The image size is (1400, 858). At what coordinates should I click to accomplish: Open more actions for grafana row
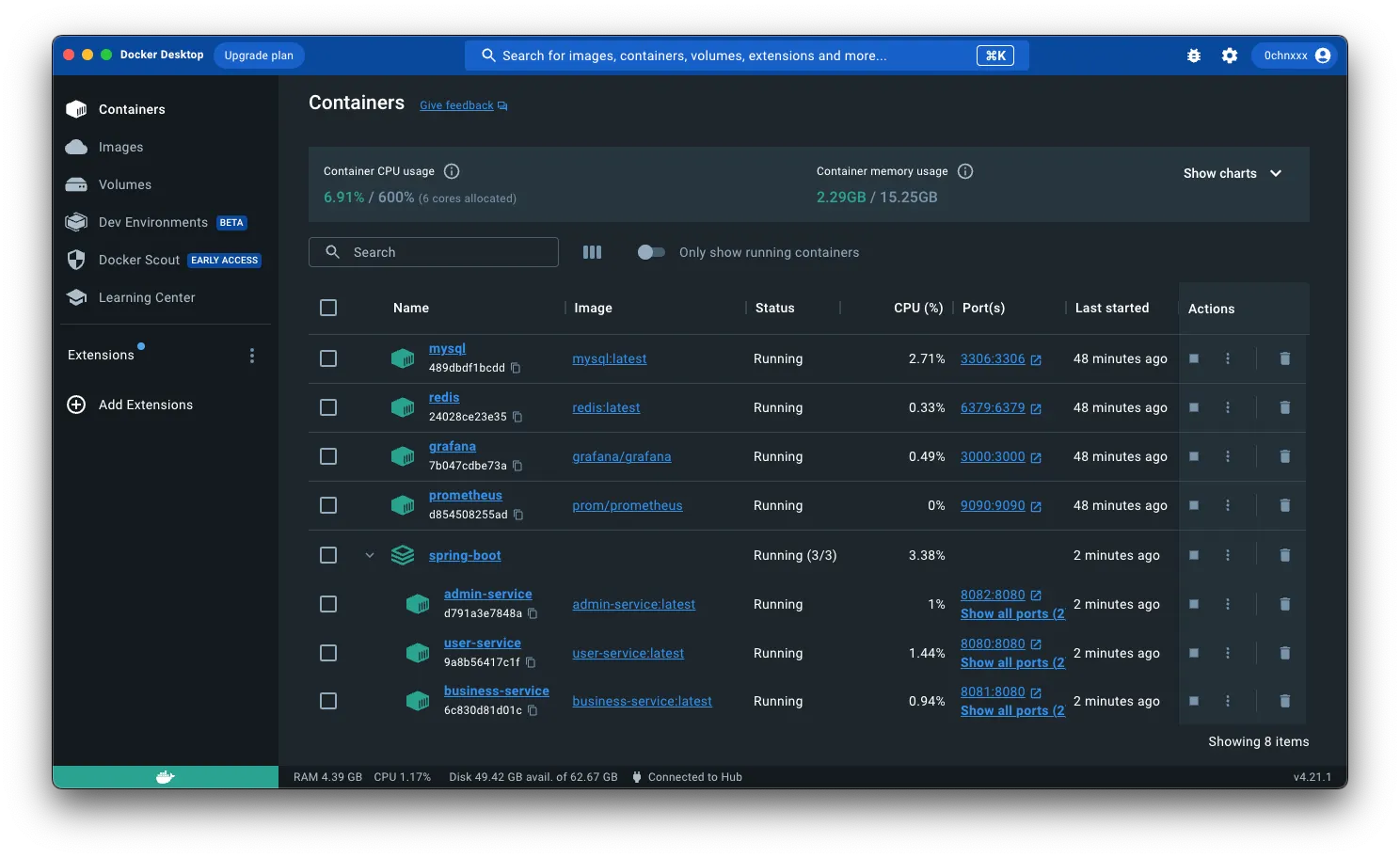click(1228, 456)
